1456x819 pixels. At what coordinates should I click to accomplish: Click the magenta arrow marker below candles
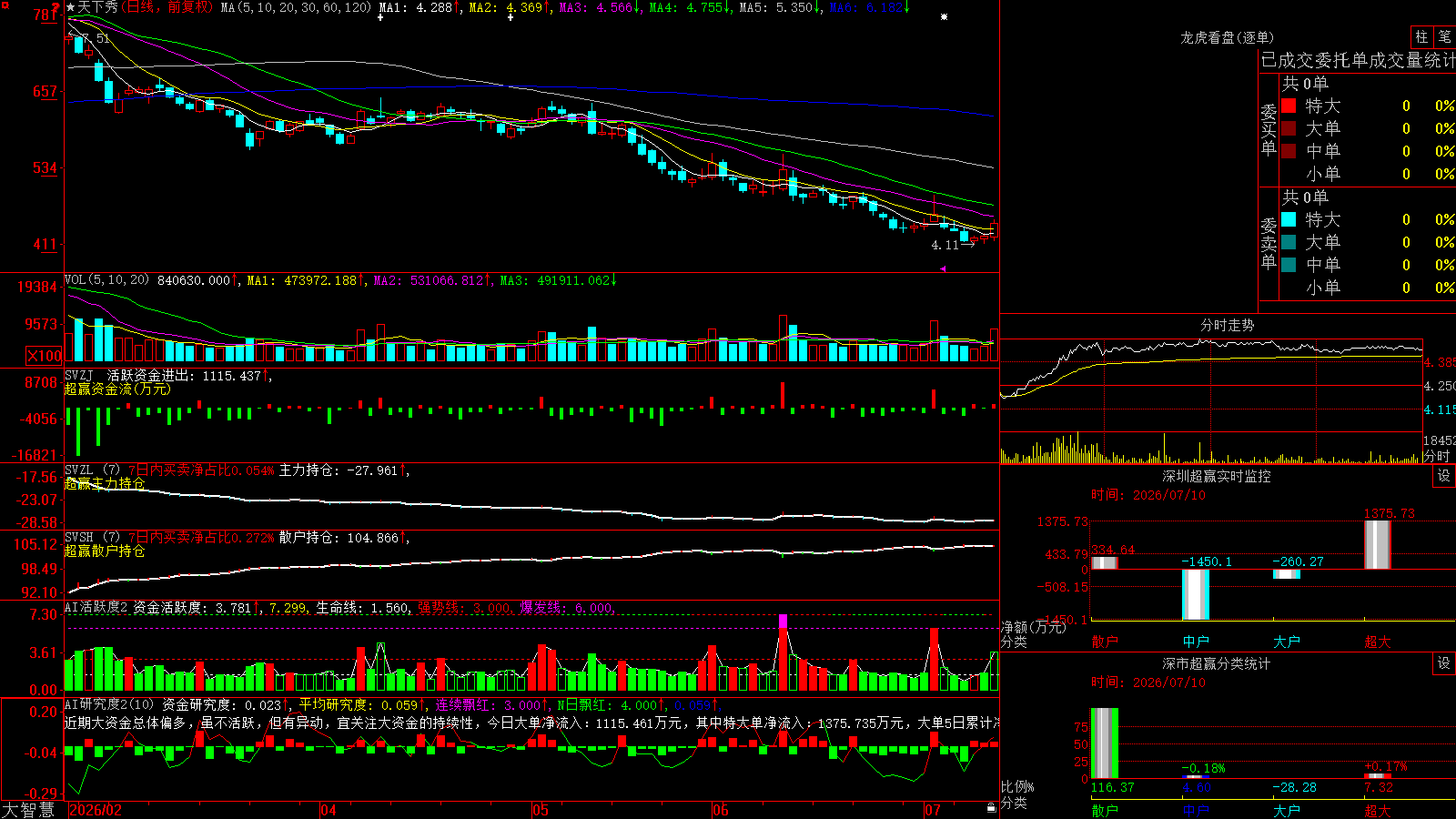point(944,268)
